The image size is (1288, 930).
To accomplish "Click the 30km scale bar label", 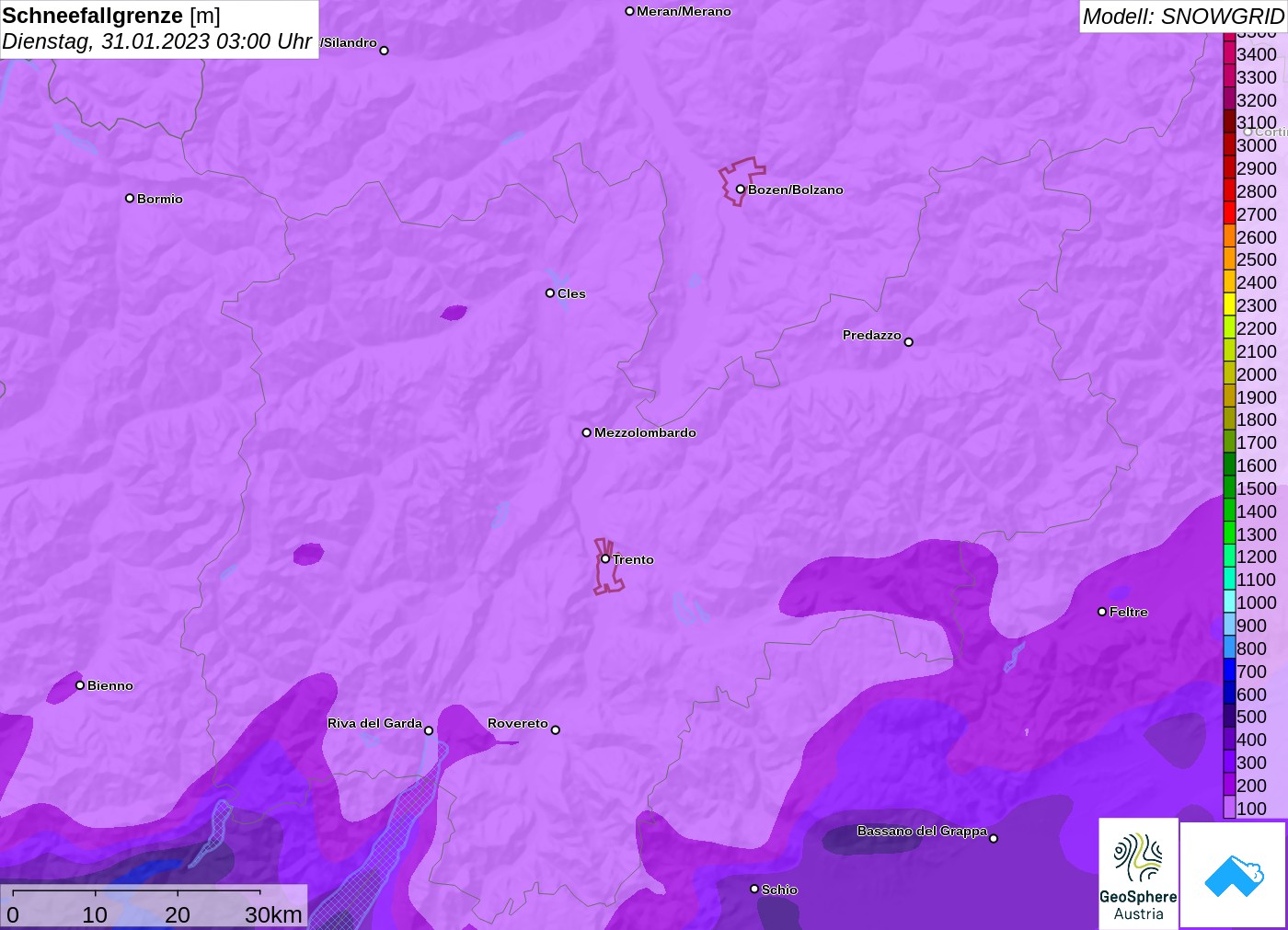I will coord(273,914).
